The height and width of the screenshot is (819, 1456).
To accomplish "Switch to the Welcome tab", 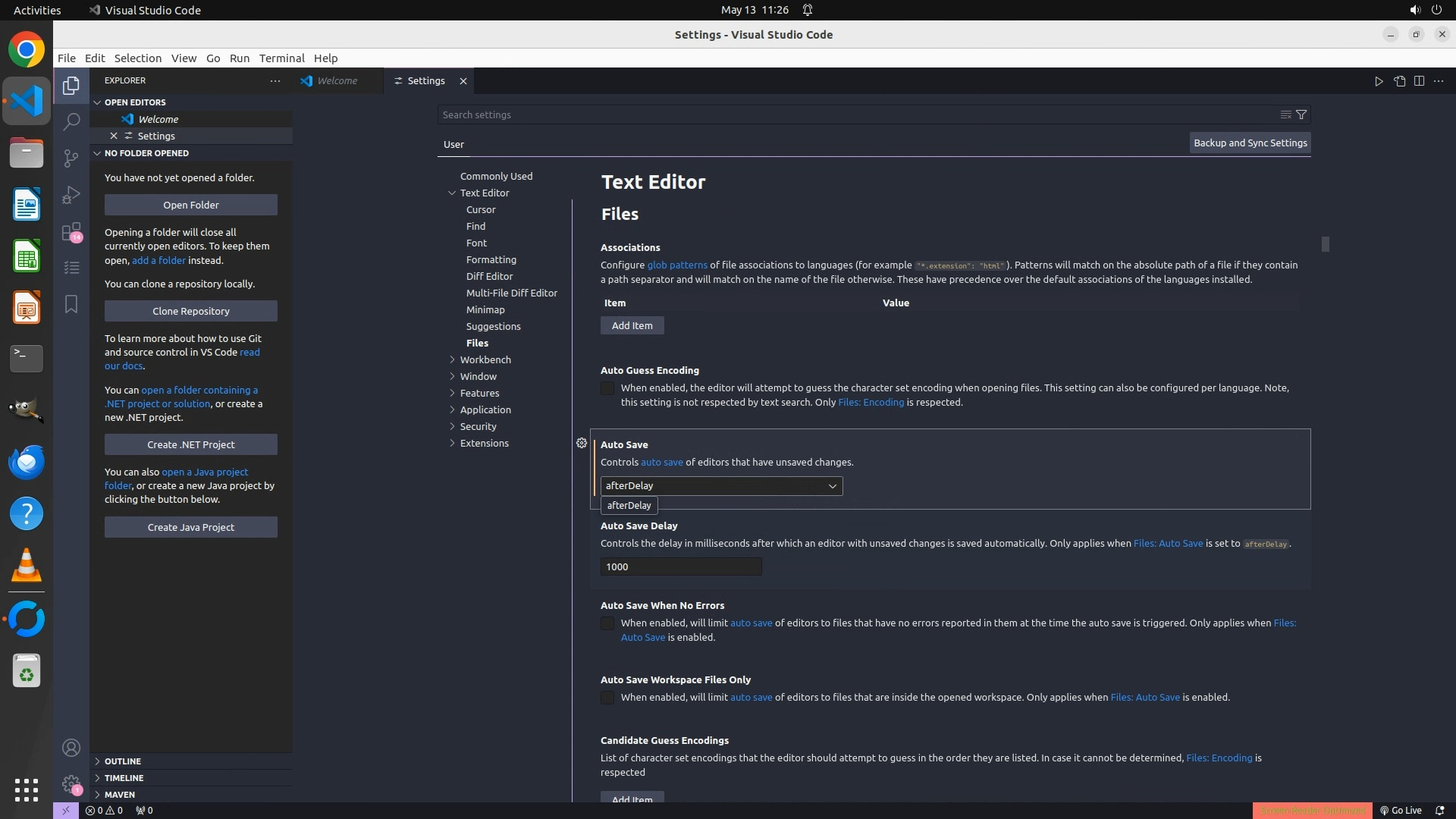I will tap(337, 81).
